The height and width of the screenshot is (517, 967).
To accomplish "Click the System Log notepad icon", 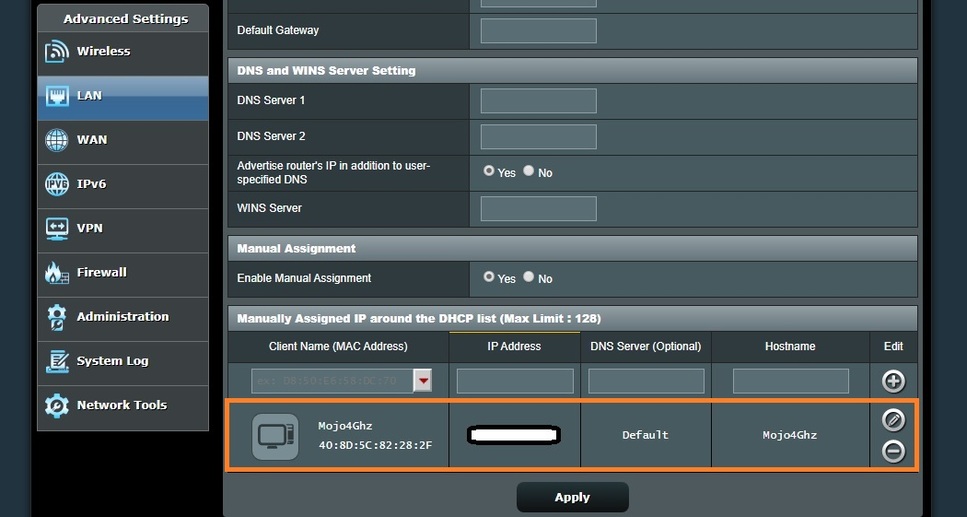I will coord(57,362).
